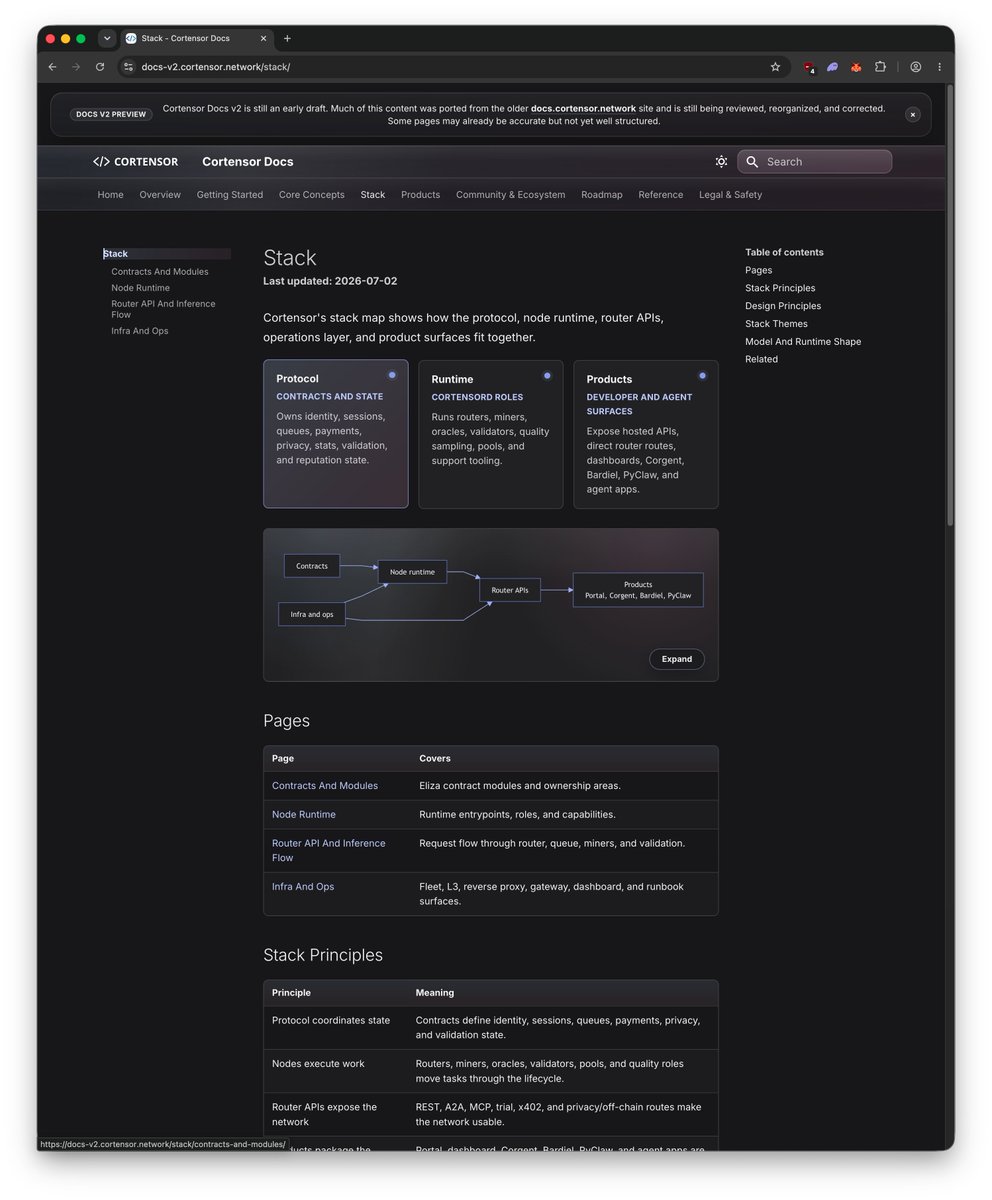Toggle the light/dark theme sun icon
Image resolution: width=992 pixels, height=1200 pixels.
[x=721, y=161]
